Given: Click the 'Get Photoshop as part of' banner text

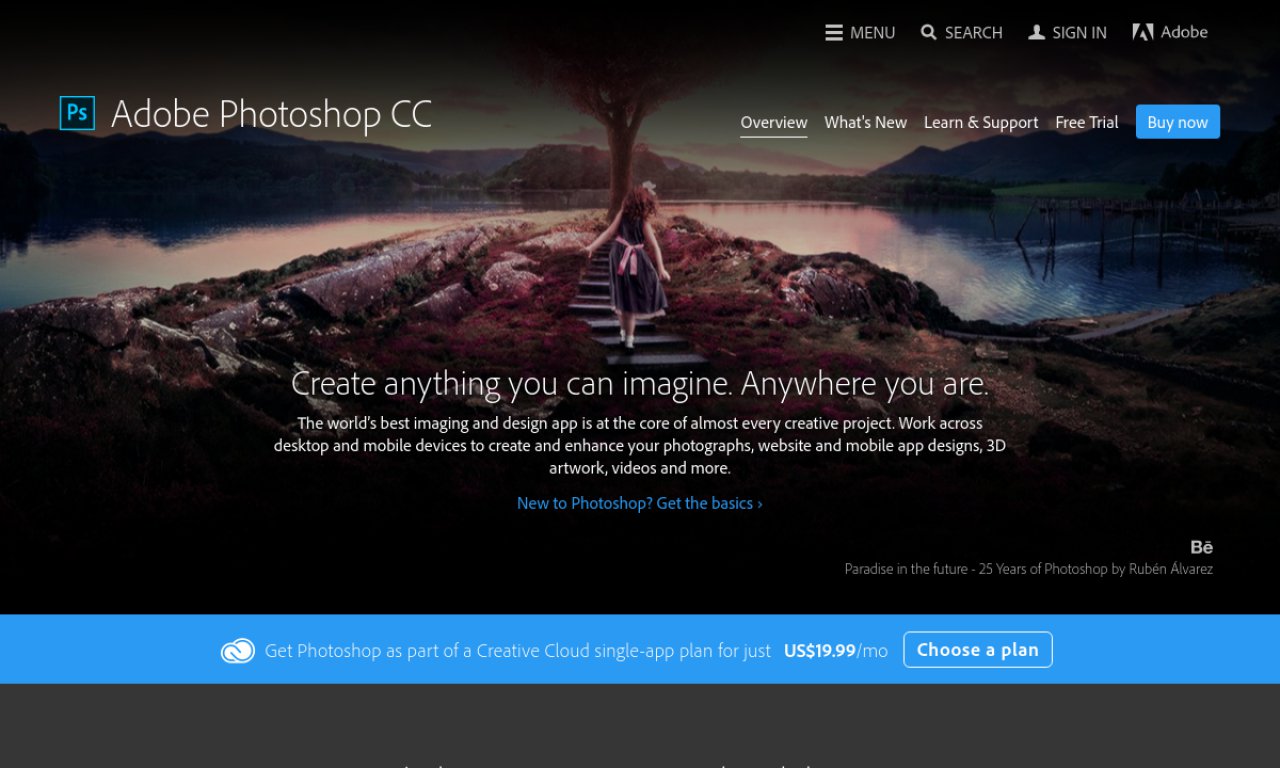Looking at the screenshot, I should click(518, 651).
